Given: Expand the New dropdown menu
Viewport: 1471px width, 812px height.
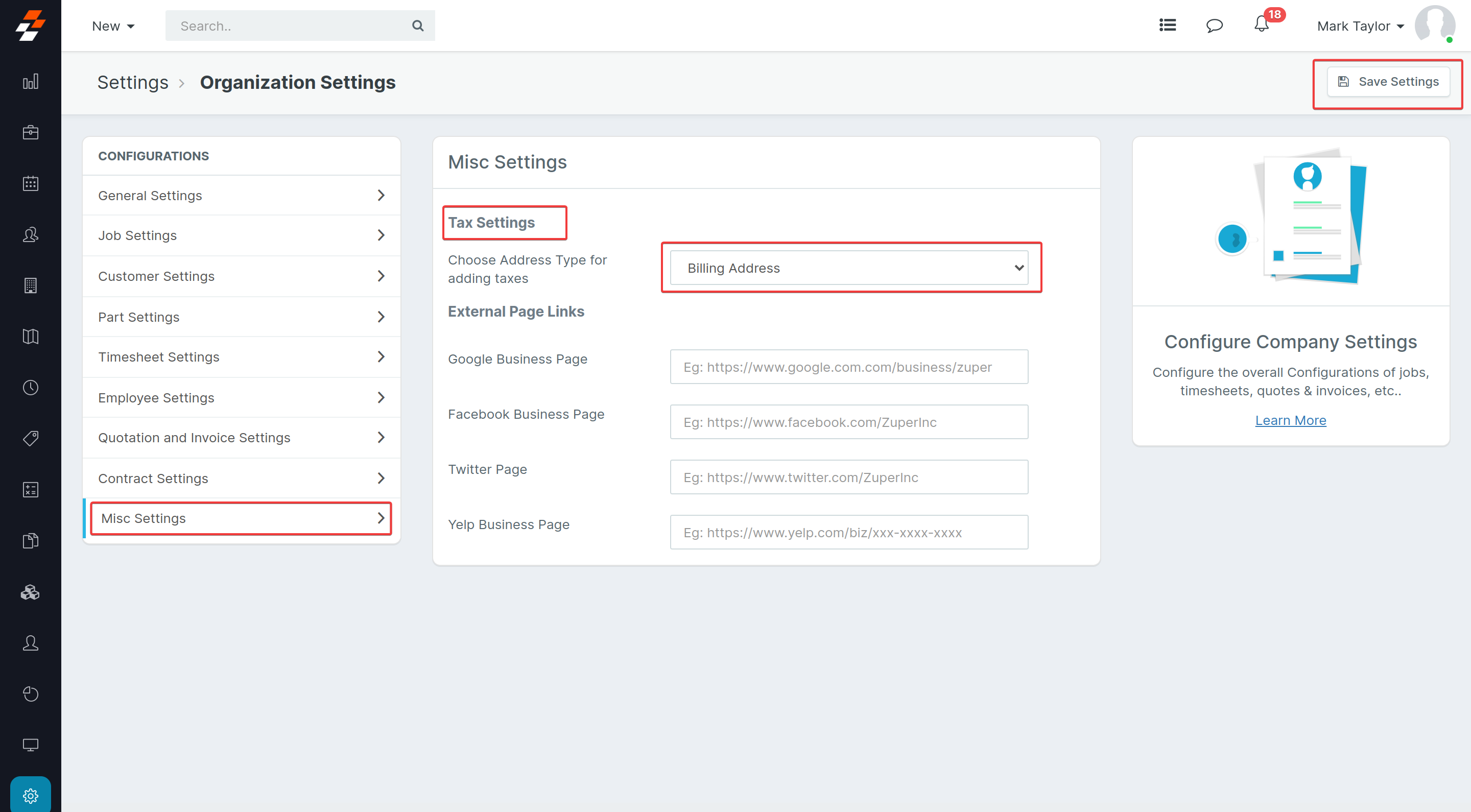Looking at the screenshot, I should 113,26.
